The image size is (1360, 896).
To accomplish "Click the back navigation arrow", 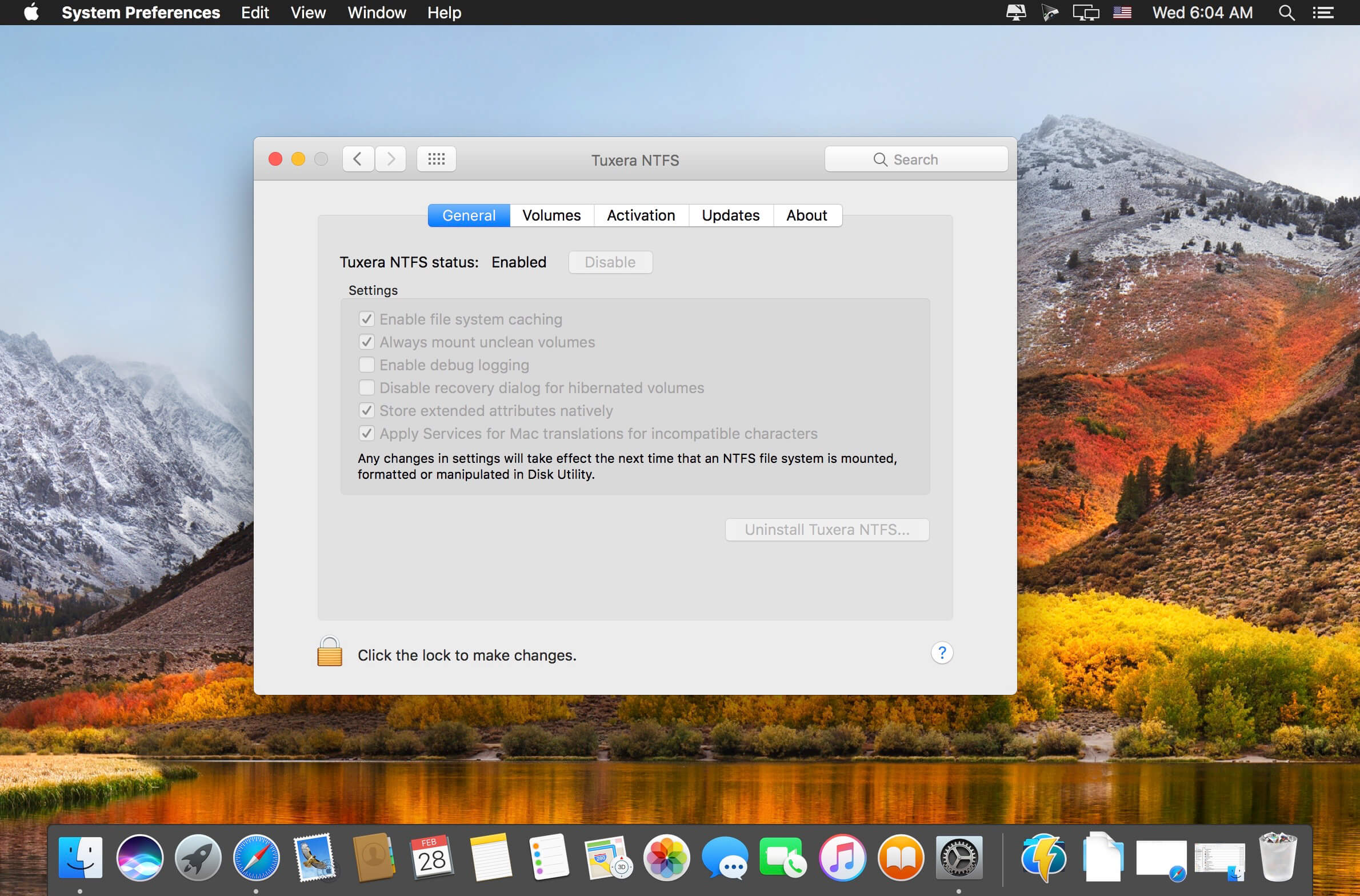I will [359, 160].
